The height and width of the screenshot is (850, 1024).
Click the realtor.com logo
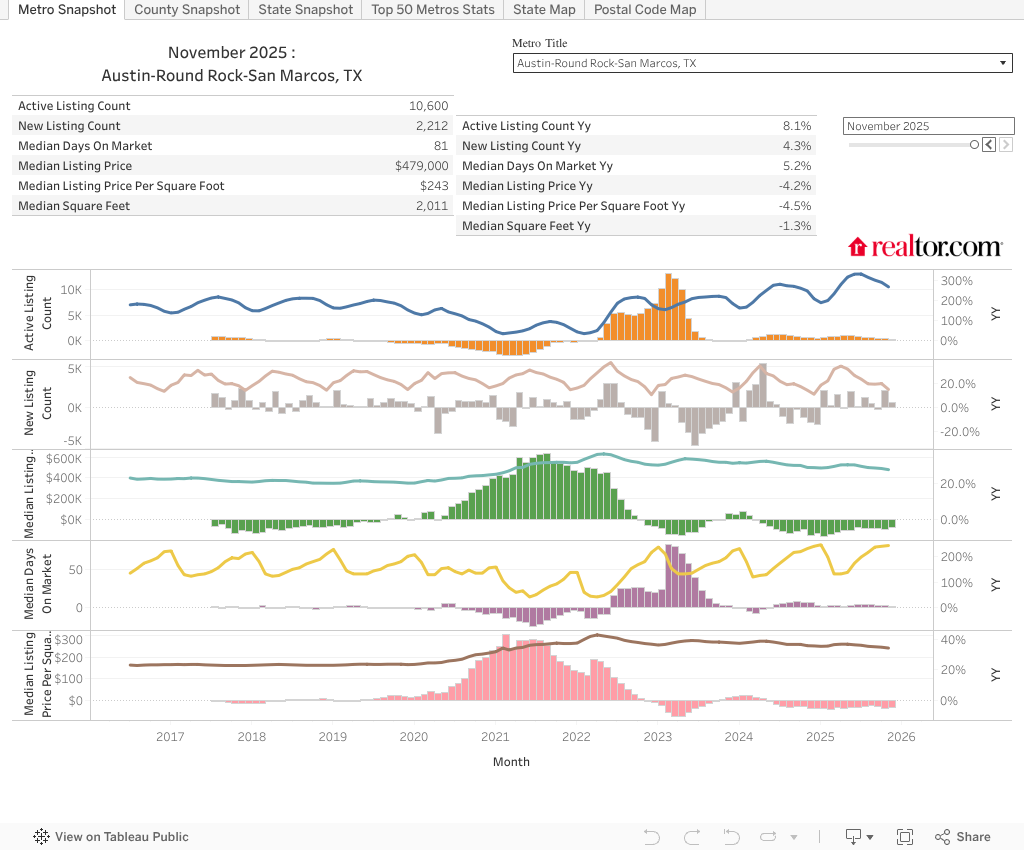[925, 246]
